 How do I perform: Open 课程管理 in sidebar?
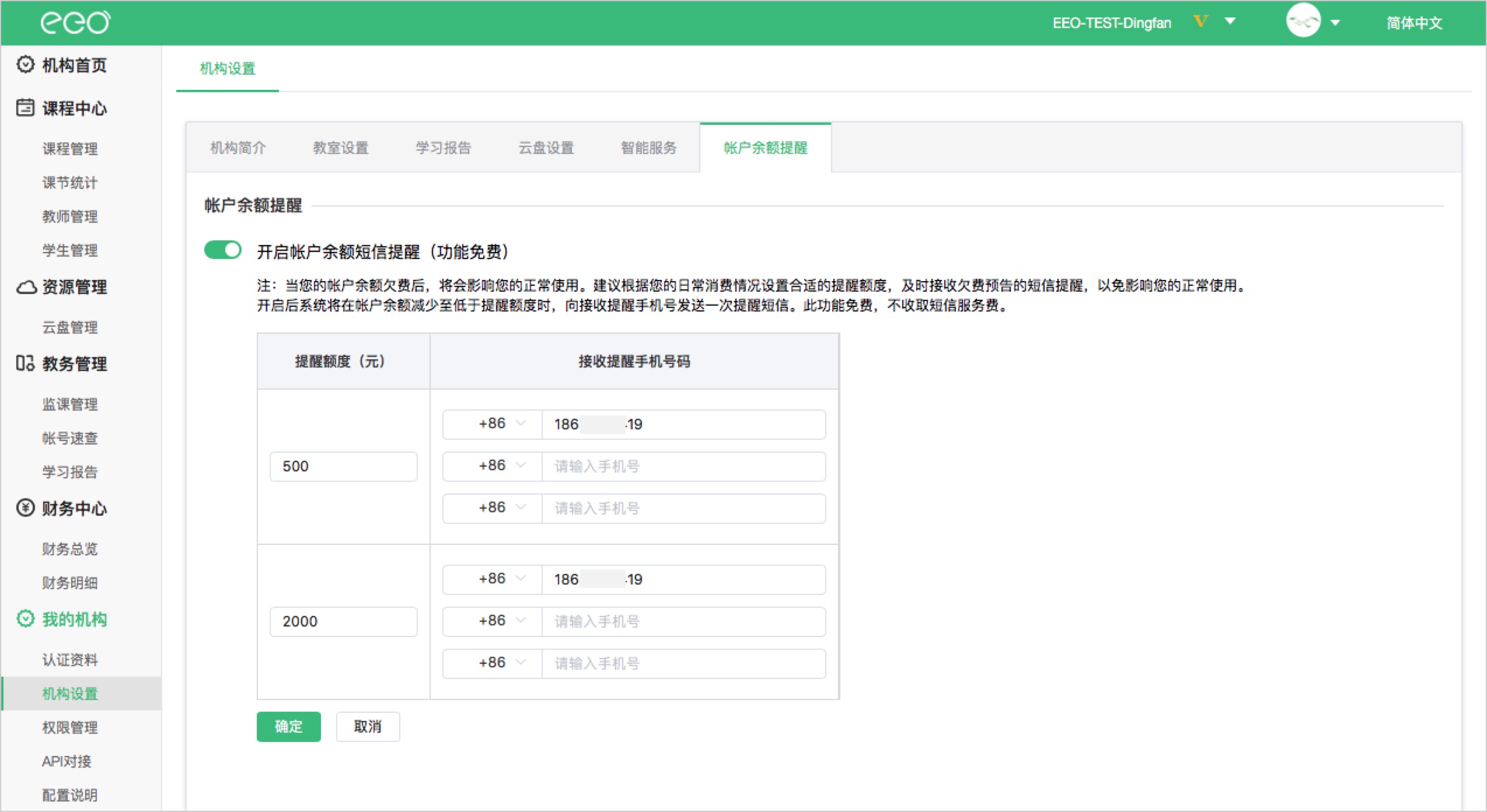point(70,149)
